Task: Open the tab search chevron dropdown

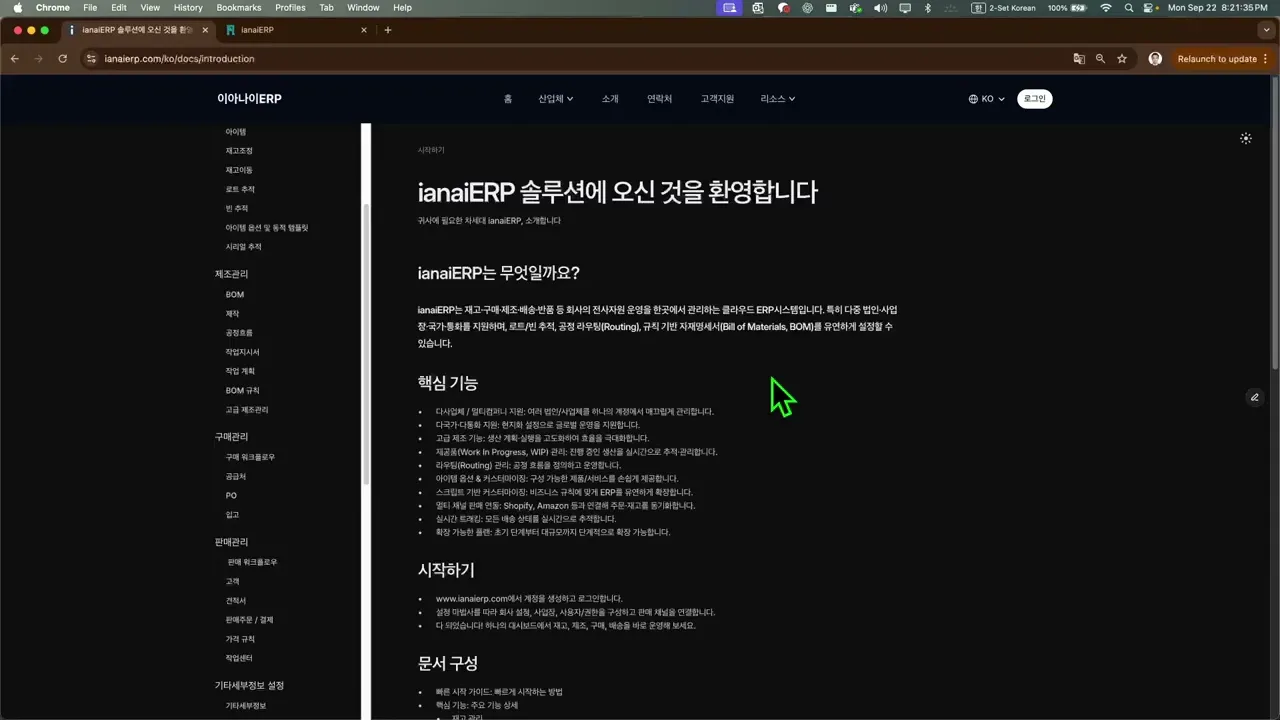Action: (1265, 30)
